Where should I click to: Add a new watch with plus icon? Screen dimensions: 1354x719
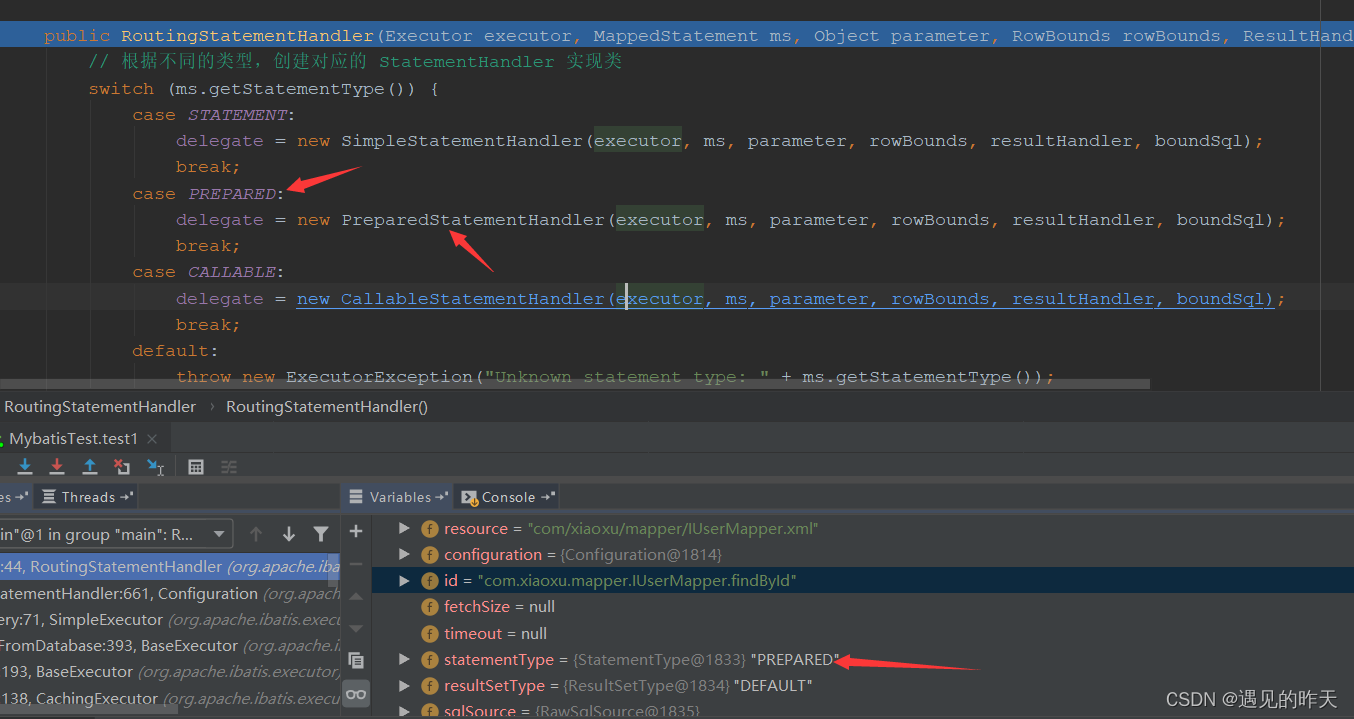(356, 531)
